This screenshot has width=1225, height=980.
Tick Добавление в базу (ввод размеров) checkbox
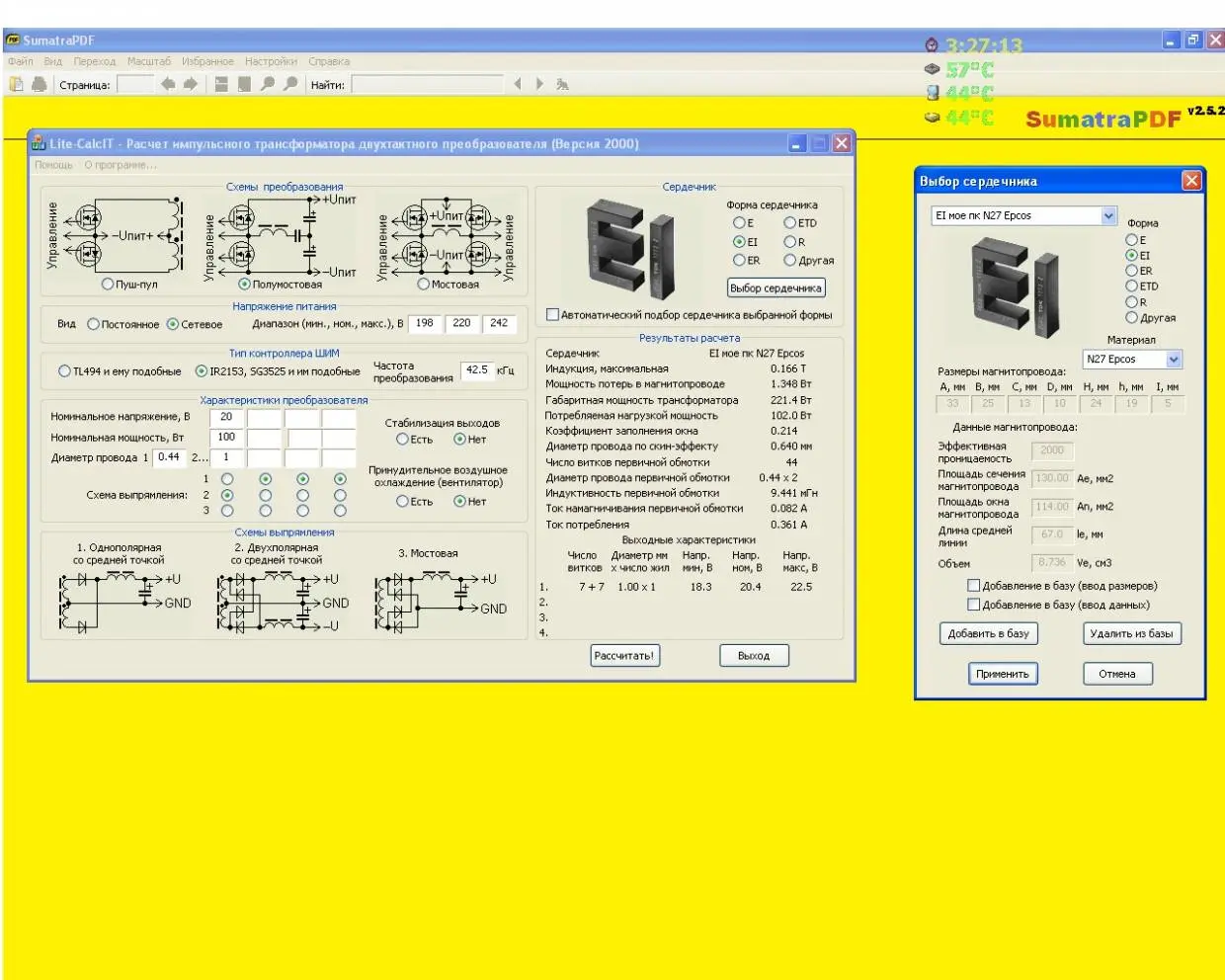pyautogui.click(x=973, y=586)
